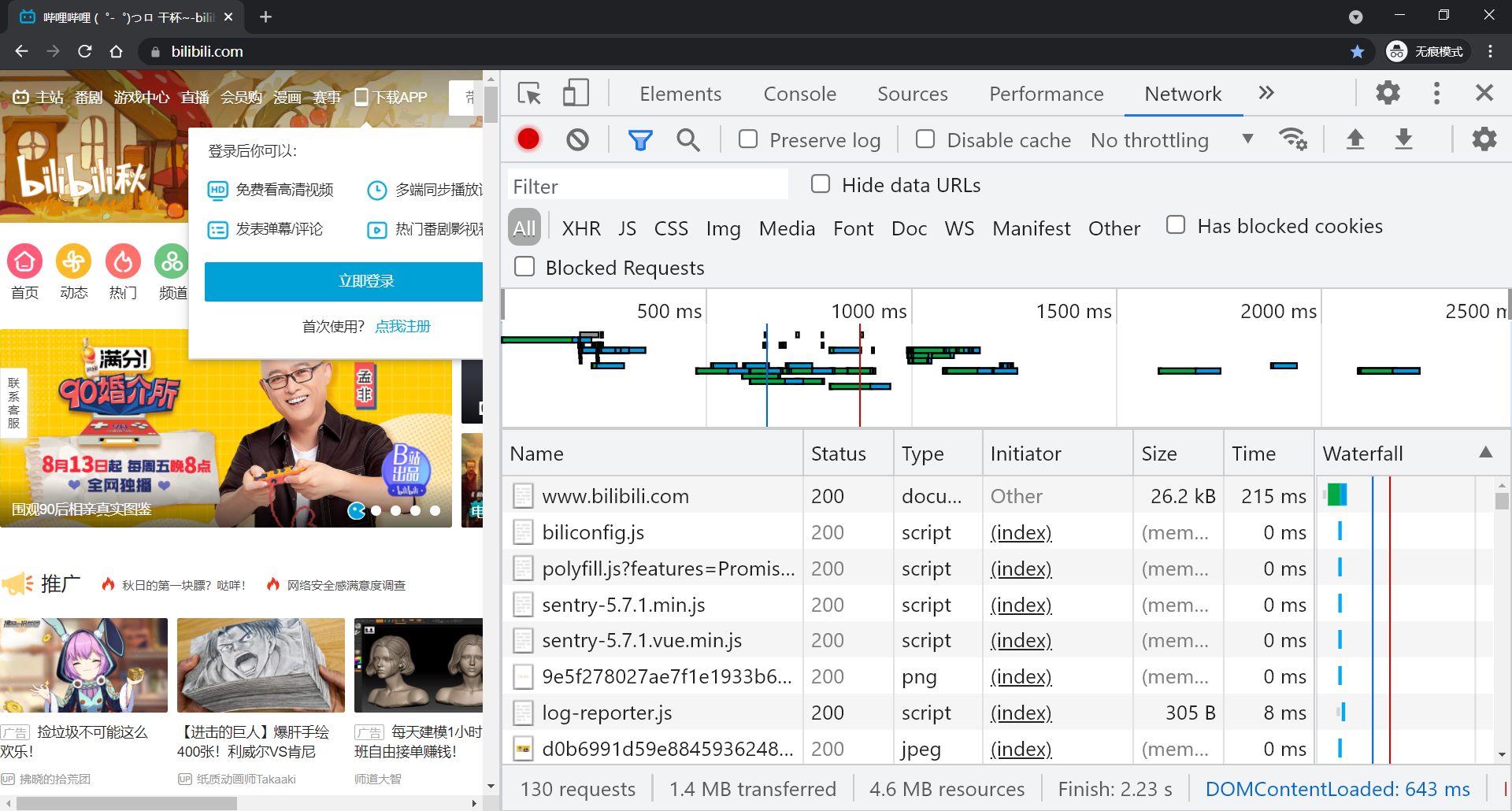Switch to Elements tab
Image resolution: width=1512 pixels, height=811 pixels.
(x=680, y=94)
